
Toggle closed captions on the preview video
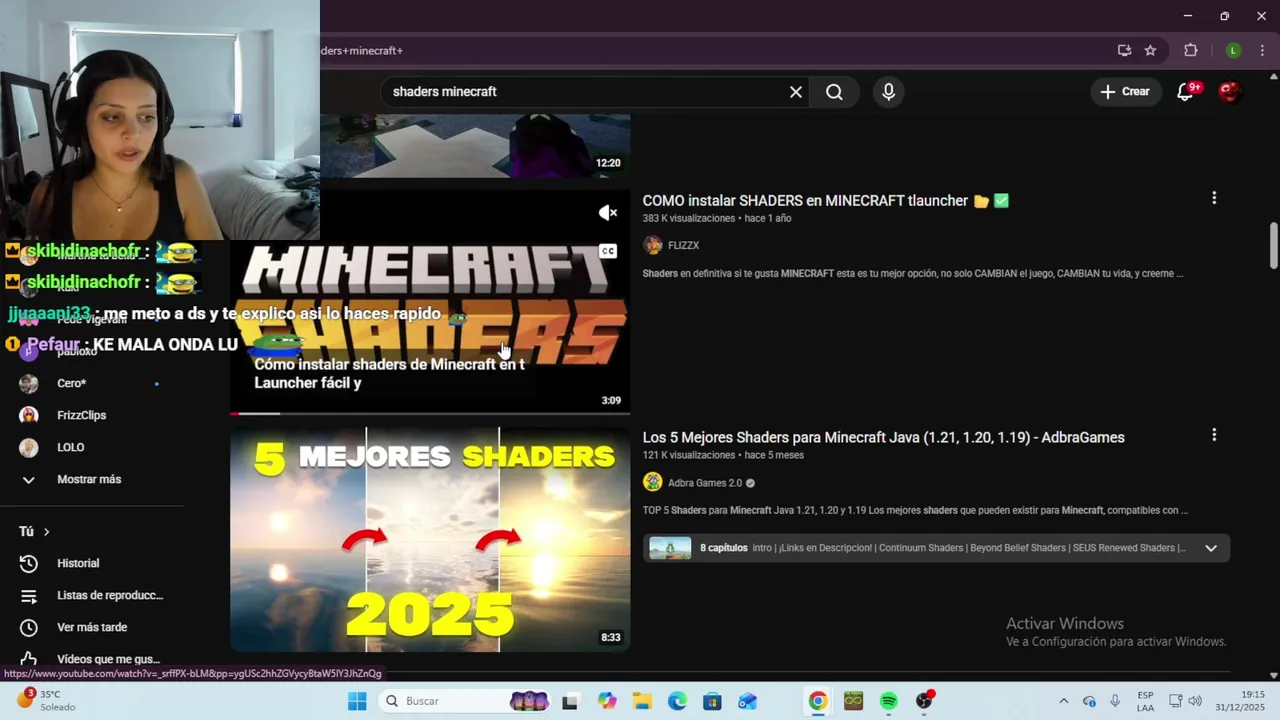[x=608, y=251]
